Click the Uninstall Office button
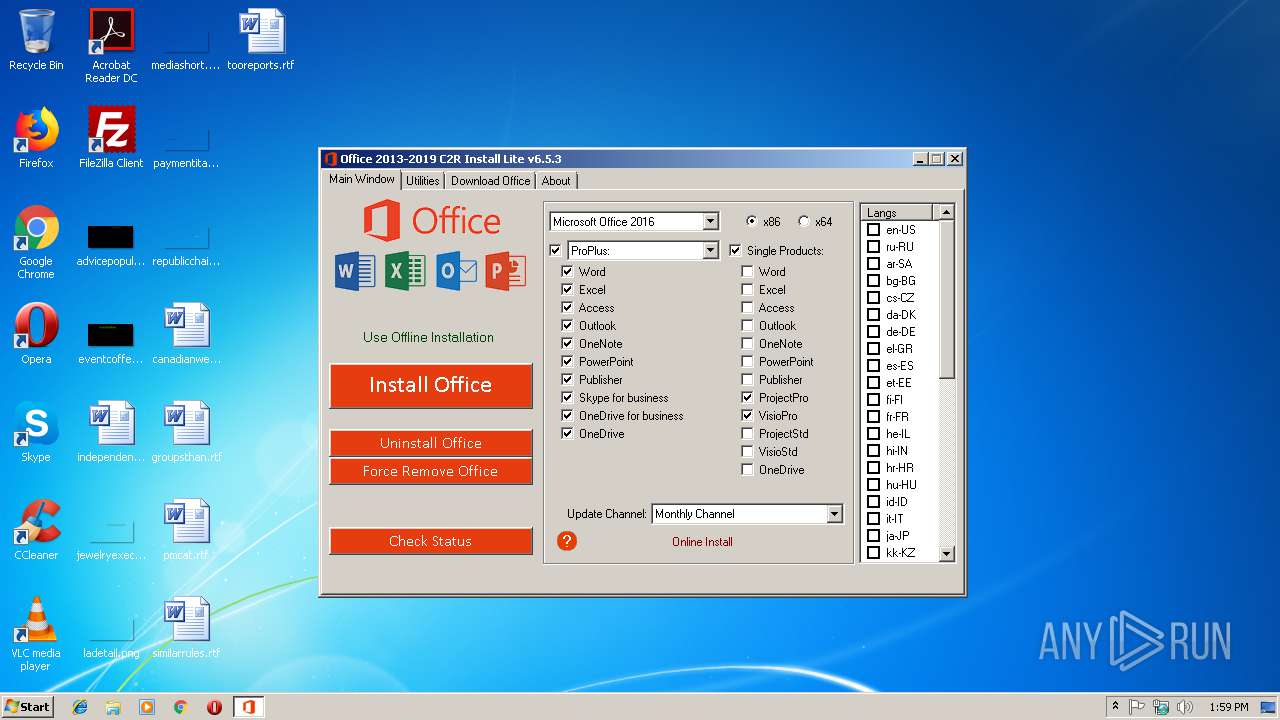 coord(431,443)
